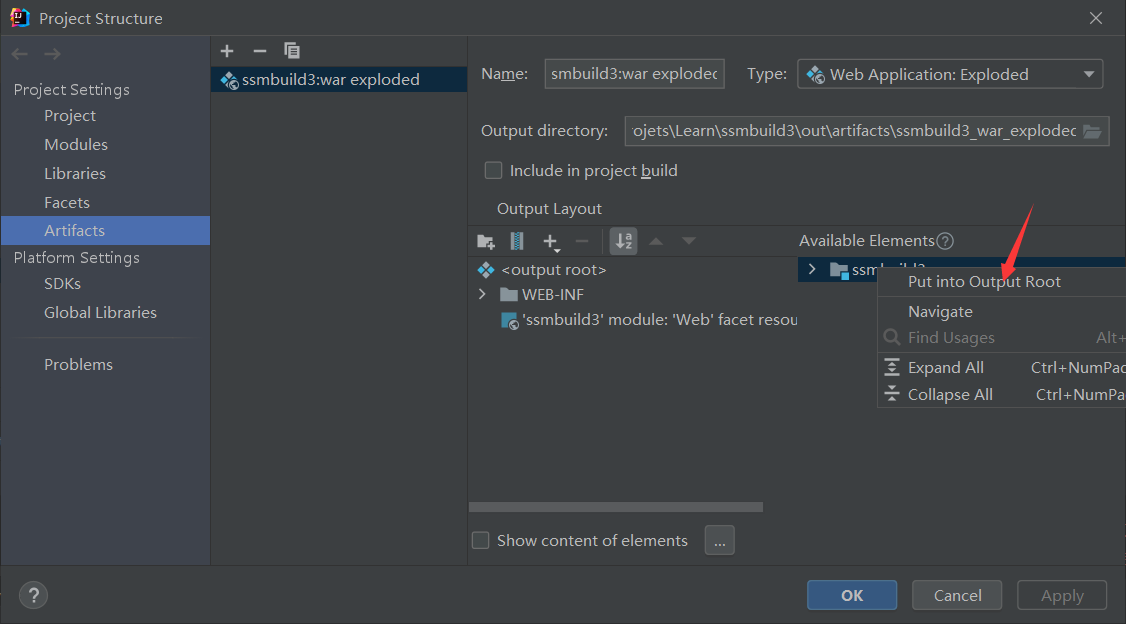Enable Include in project build checkbox
Image resolution: width=1126 pixels, height=624 pixels.
click(x=493, y=171)
